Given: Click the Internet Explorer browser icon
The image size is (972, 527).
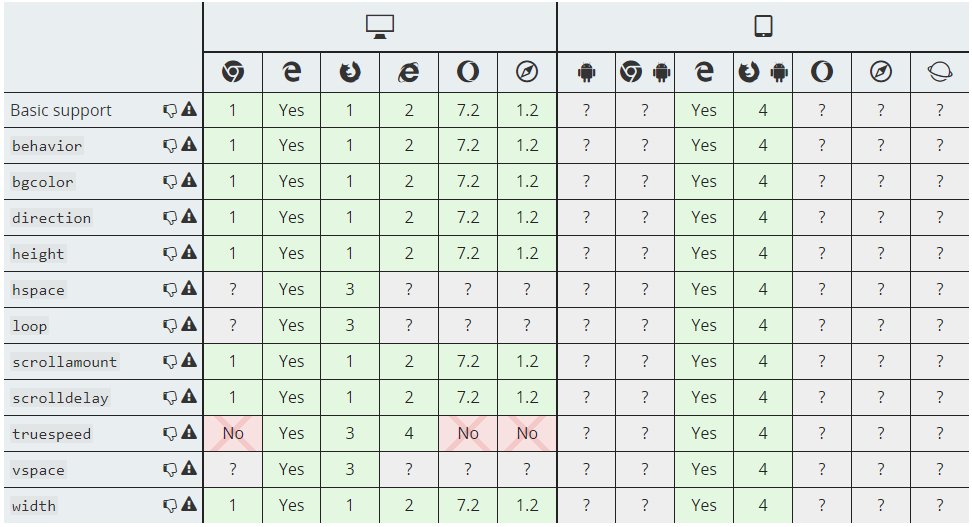Looking at the screenshot, I should click(409, 72).
